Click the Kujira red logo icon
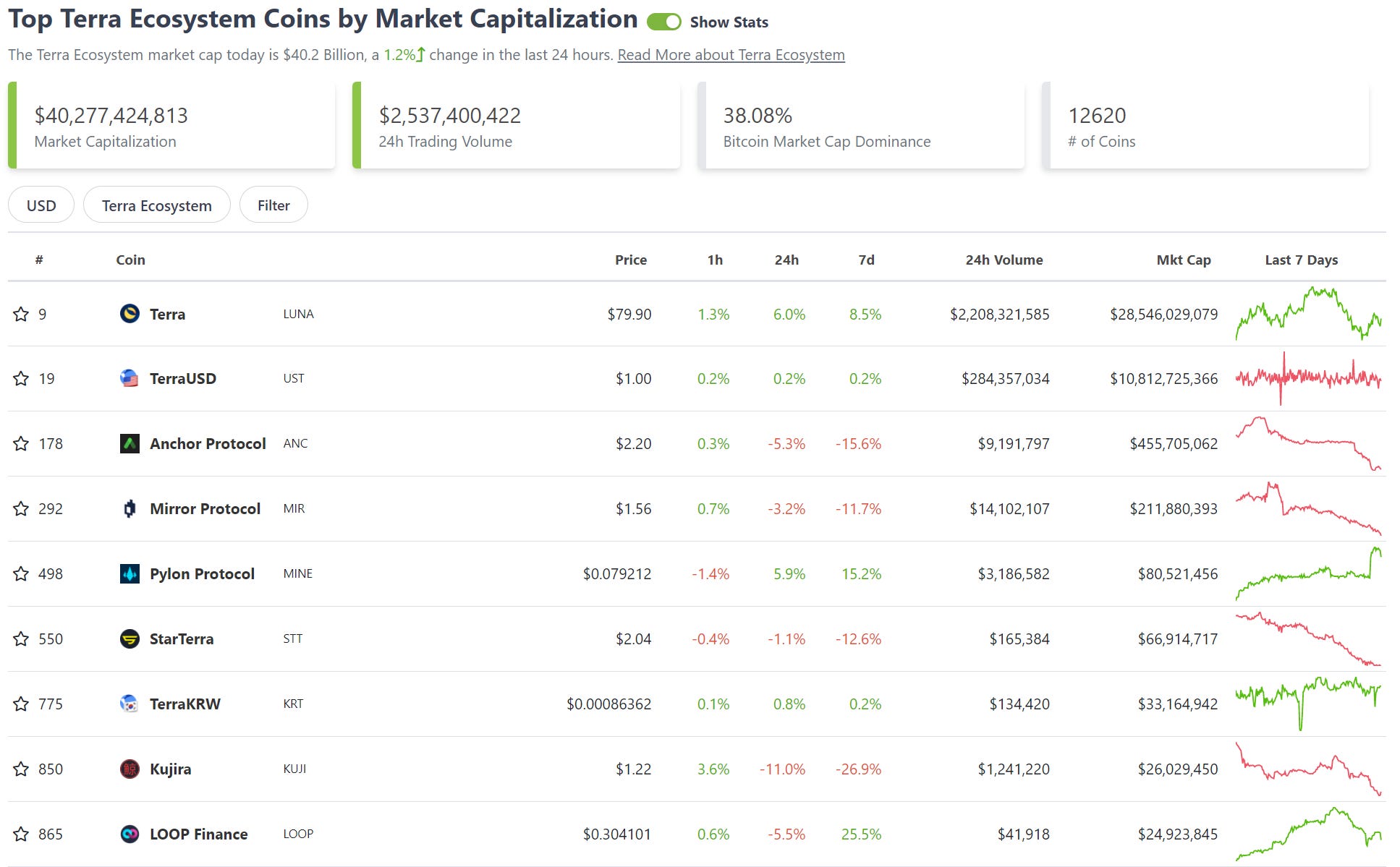Screen dimensions: 1400x867 click(130, 769)
